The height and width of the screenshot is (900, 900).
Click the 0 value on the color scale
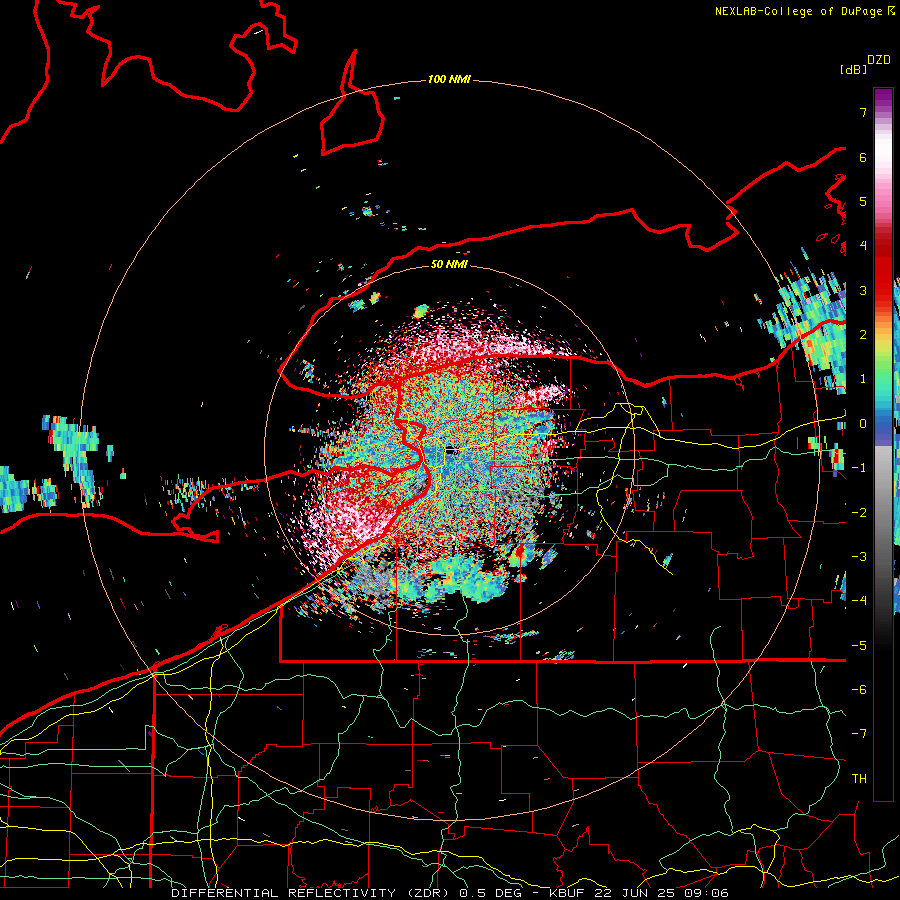(863, 424)
